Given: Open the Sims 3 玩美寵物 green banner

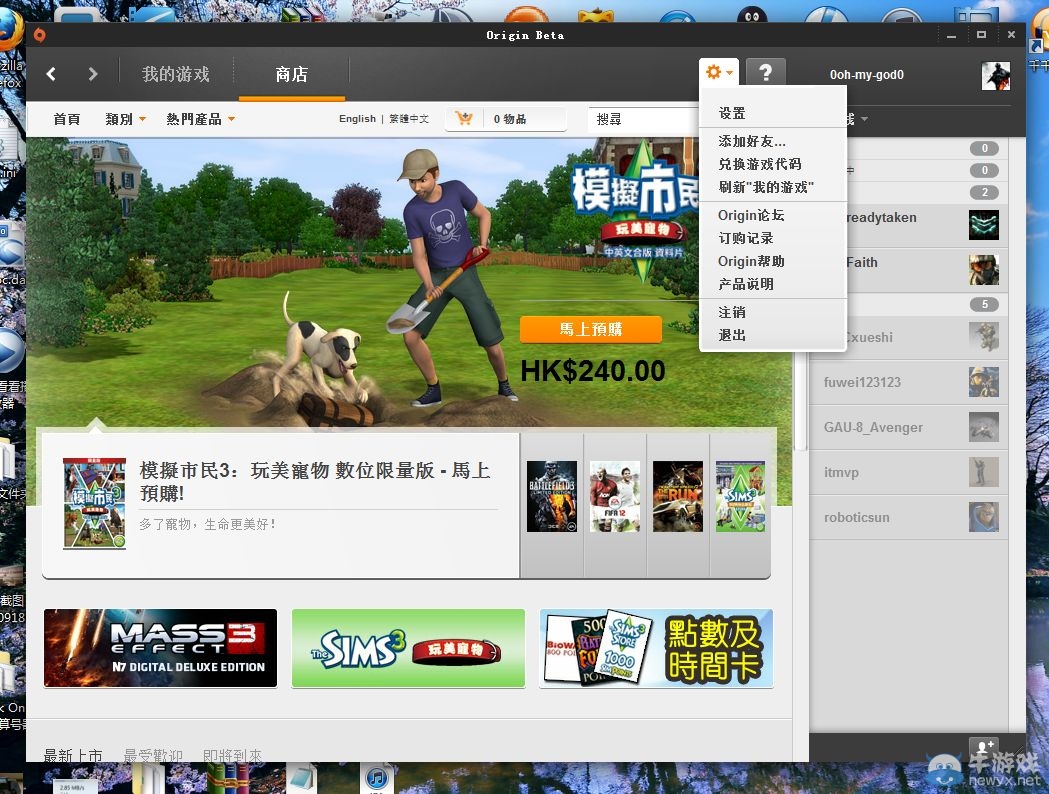Looking at the screenshot, I should [x=408, y=648].
